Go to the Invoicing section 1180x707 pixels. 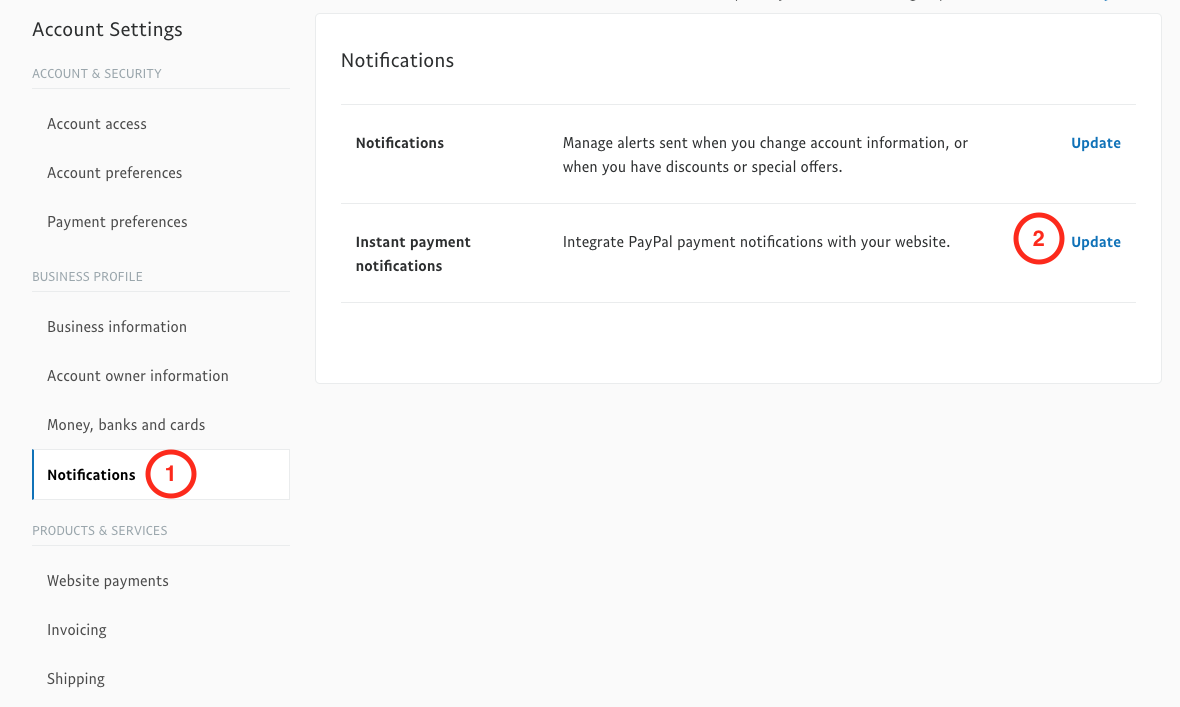77,630
